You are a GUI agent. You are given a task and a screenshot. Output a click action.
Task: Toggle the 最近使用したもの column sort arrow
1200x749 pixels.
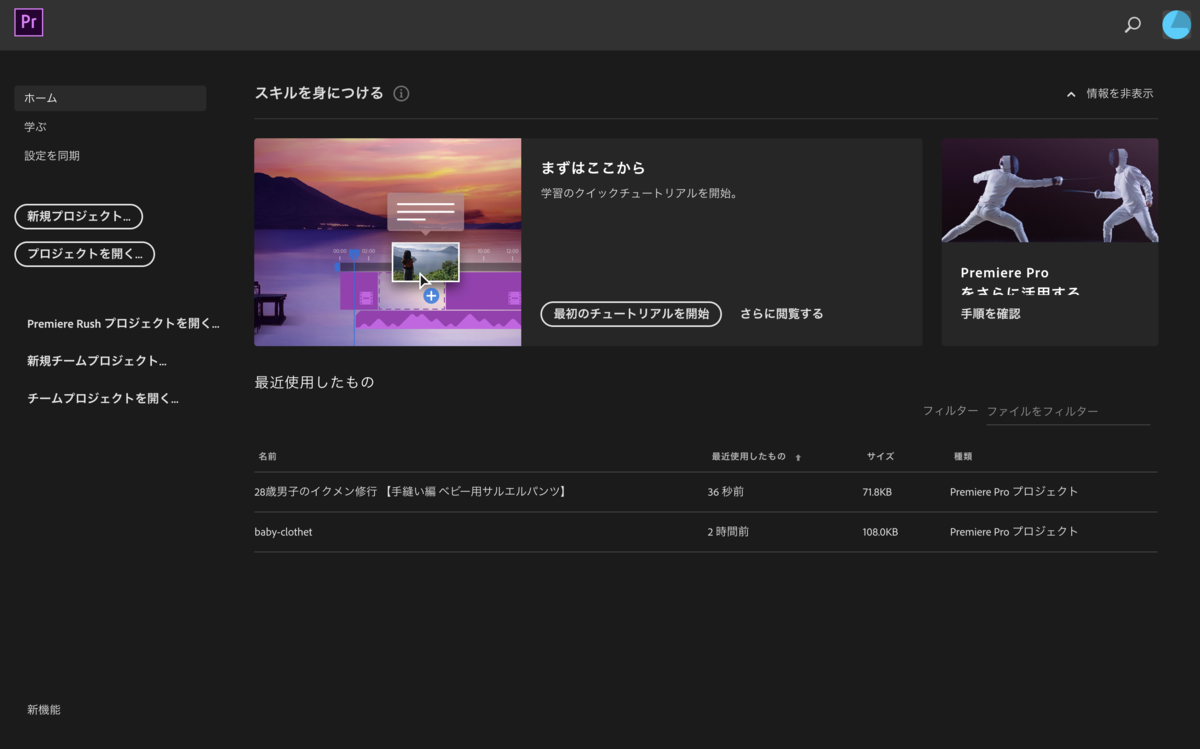click(798, 457)
